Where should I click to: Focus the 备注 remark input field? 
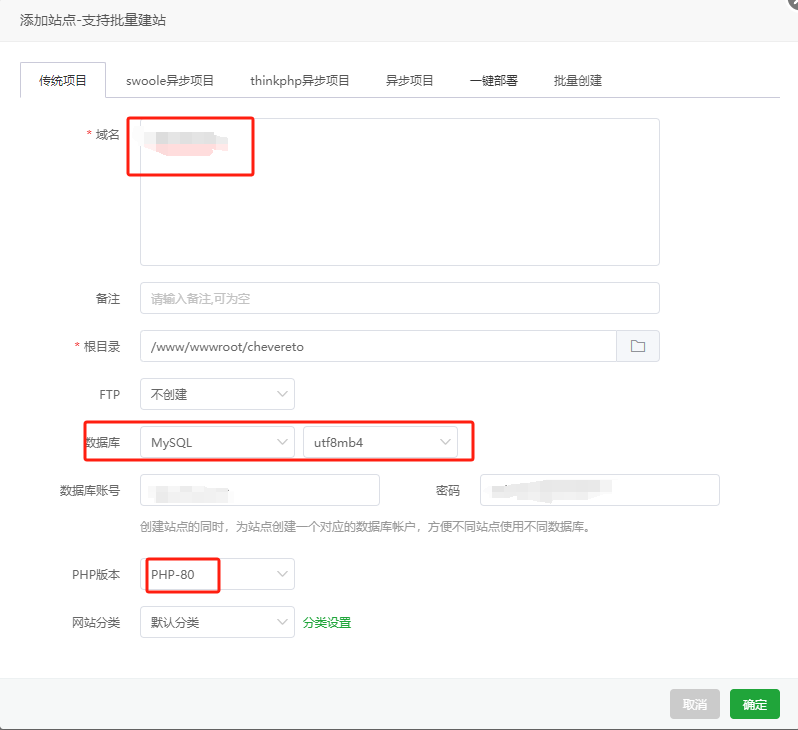tap(400, 298)
